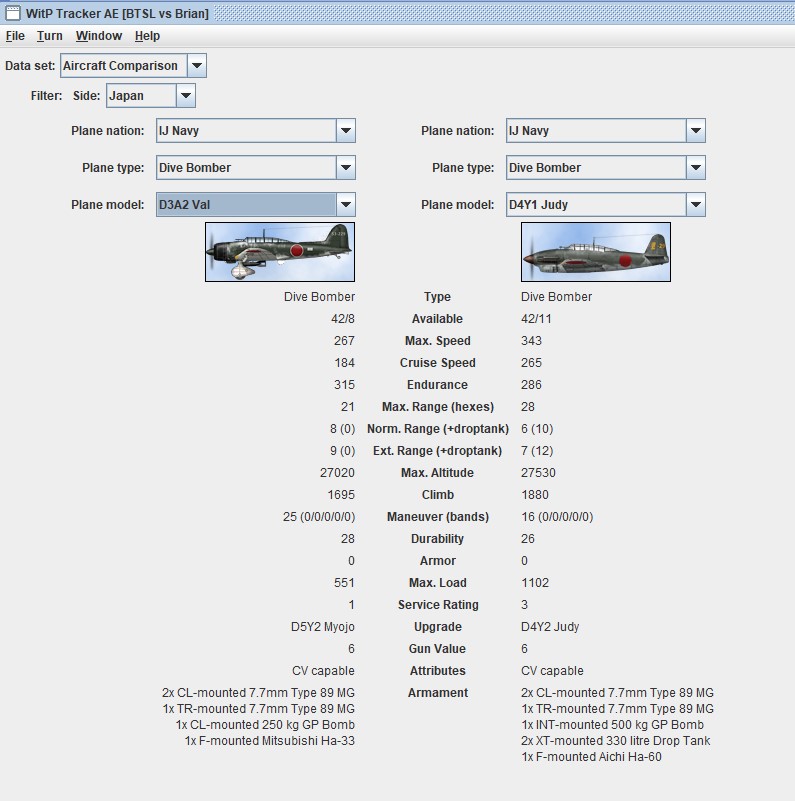Click 1x F-mounted Aichi Ha-60 entry
The width and height of the screenshot is (795, 801).
592,757
